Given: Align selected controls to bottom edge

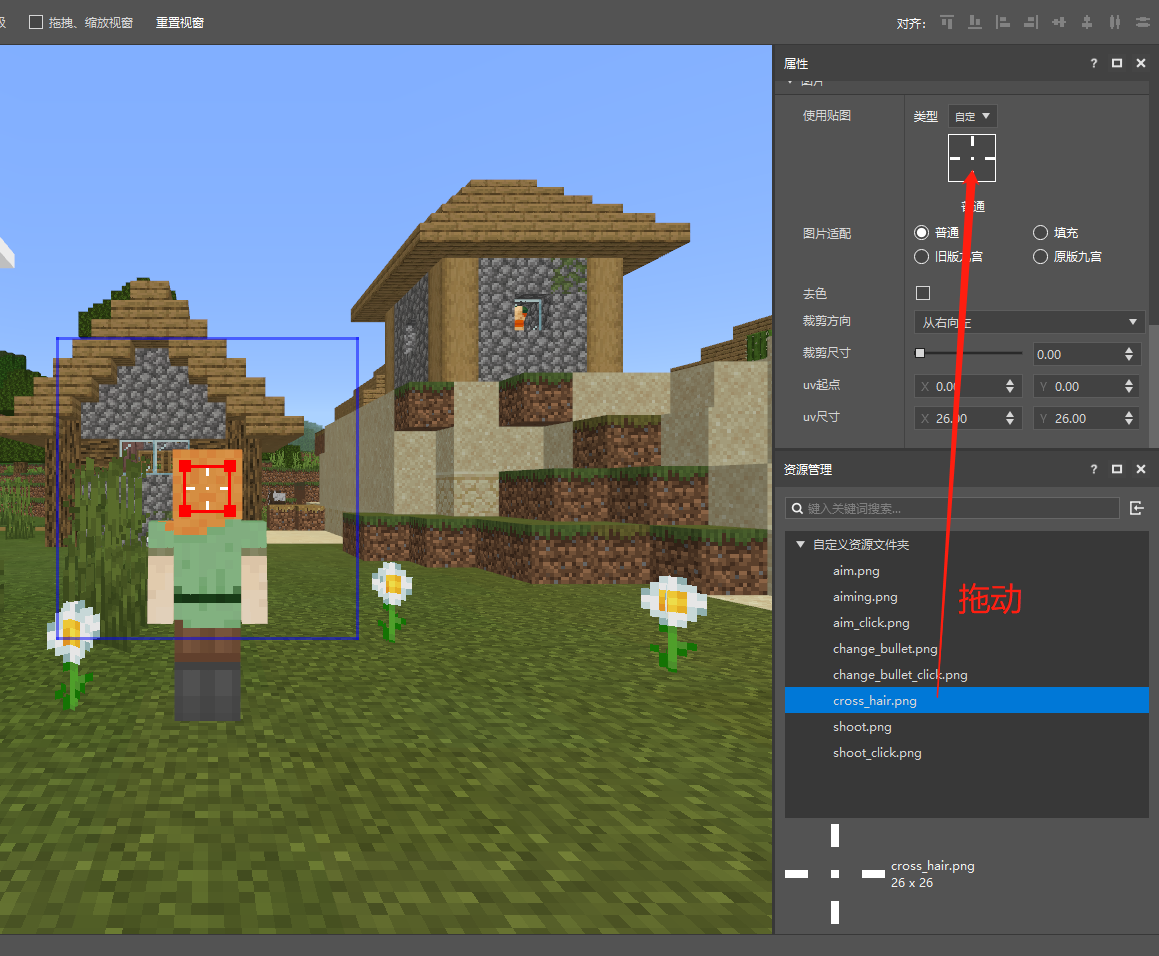Looking at the screenshot, I should point(975,22).
